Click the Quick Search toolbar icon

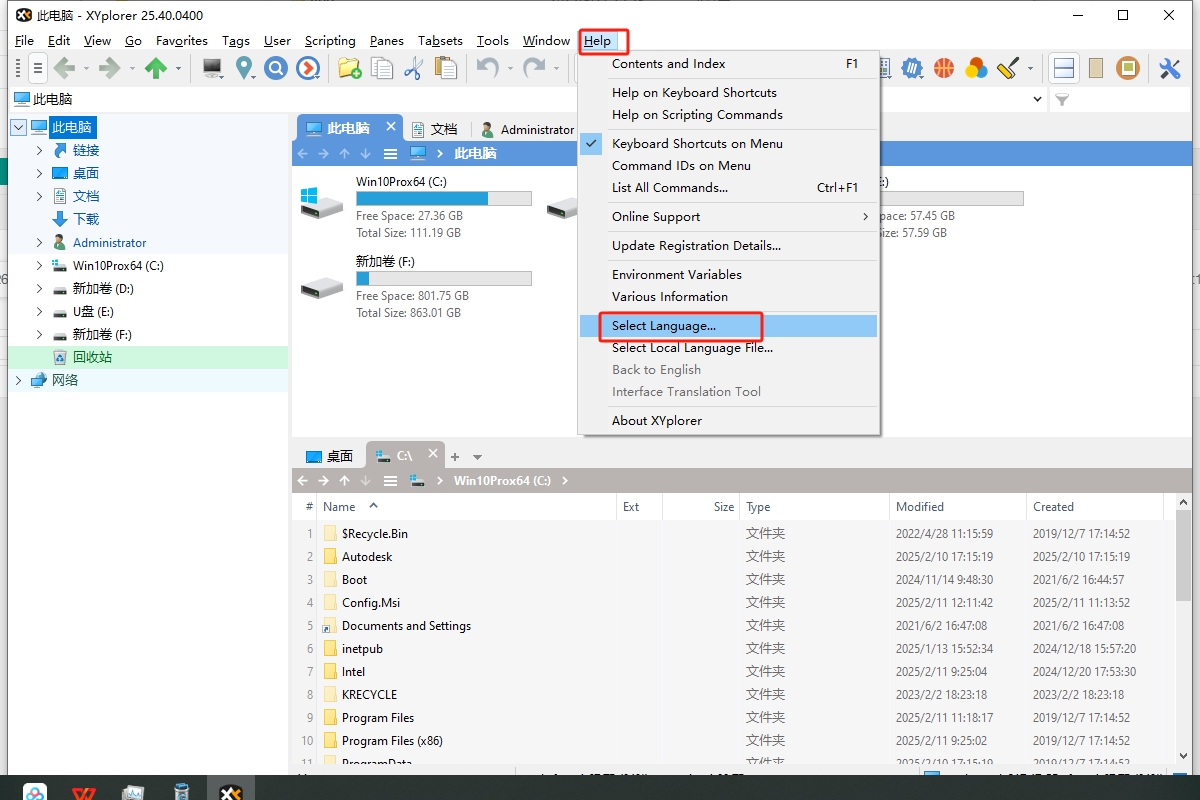[308, 68]
